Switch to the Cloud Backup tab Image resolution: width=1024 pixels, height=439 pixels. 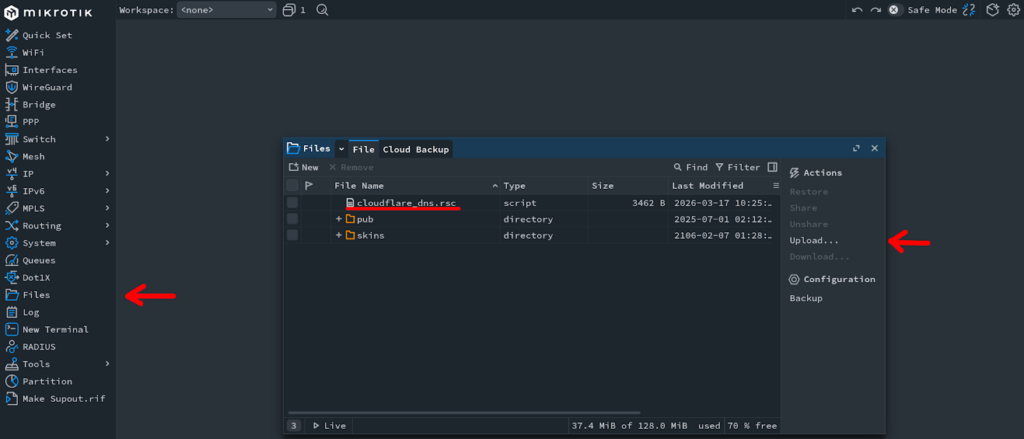[416, 149]
